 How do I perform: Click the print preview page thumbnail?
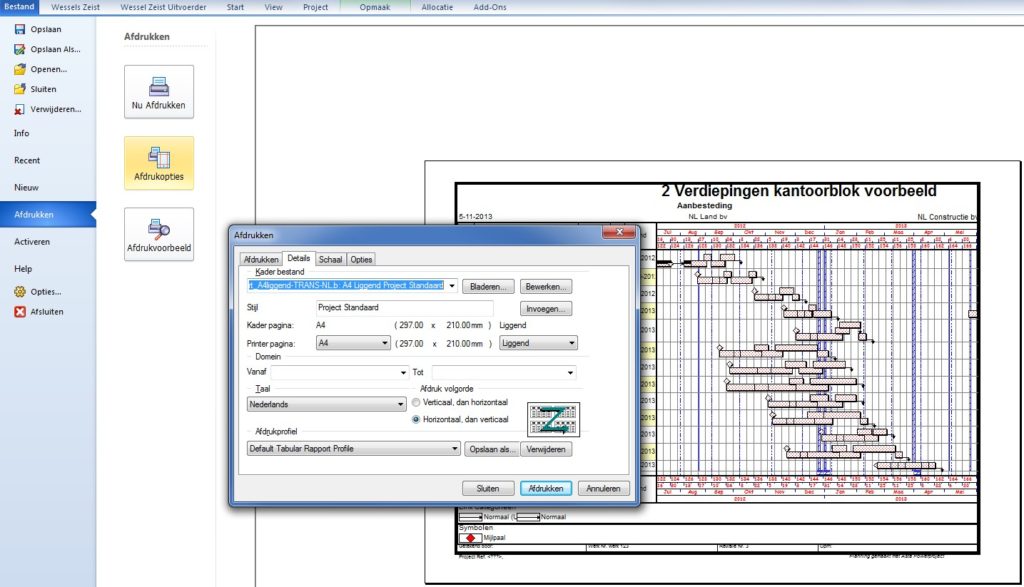point(723,372)
